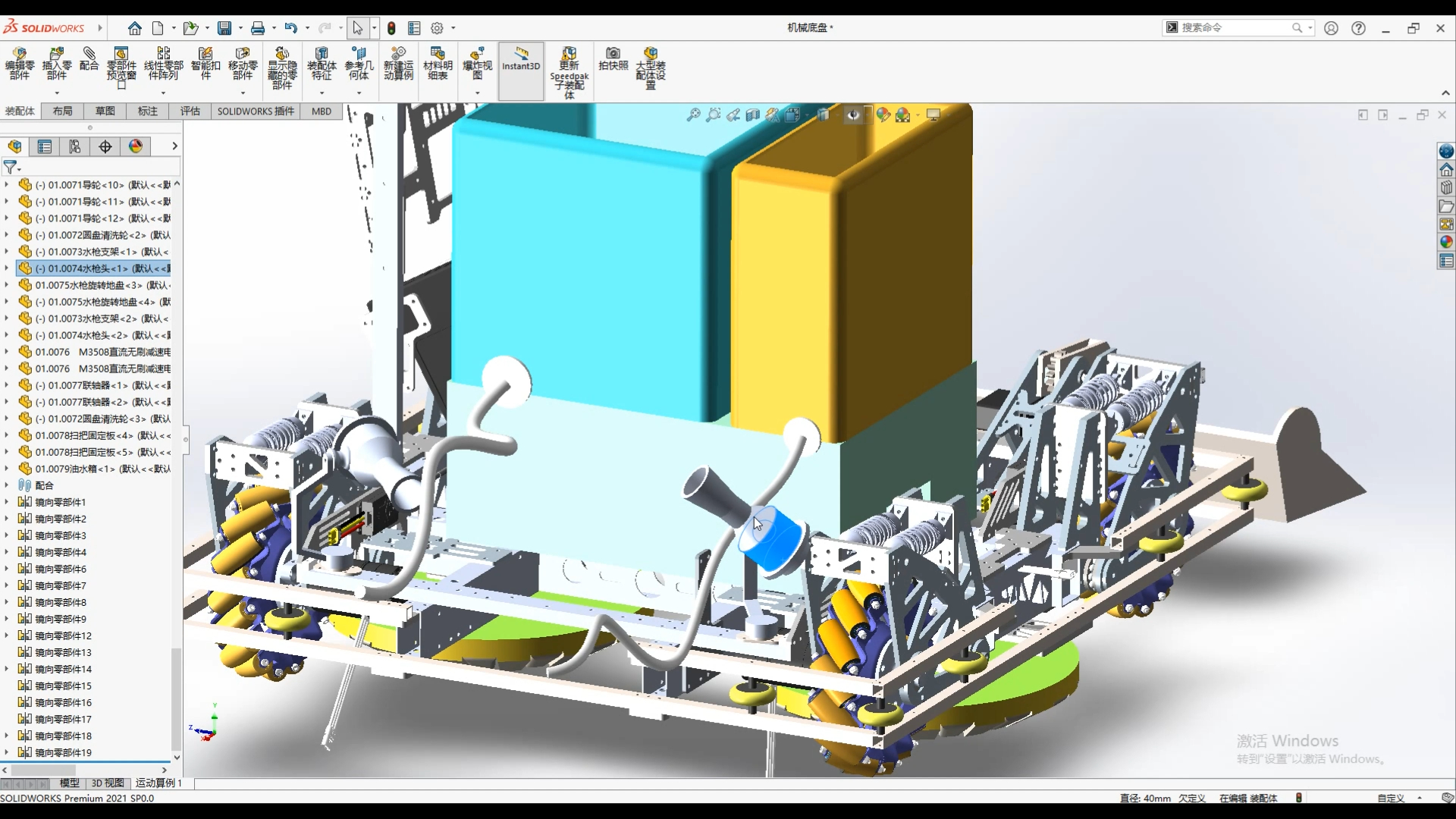Print the current document

tap(258, 28)
